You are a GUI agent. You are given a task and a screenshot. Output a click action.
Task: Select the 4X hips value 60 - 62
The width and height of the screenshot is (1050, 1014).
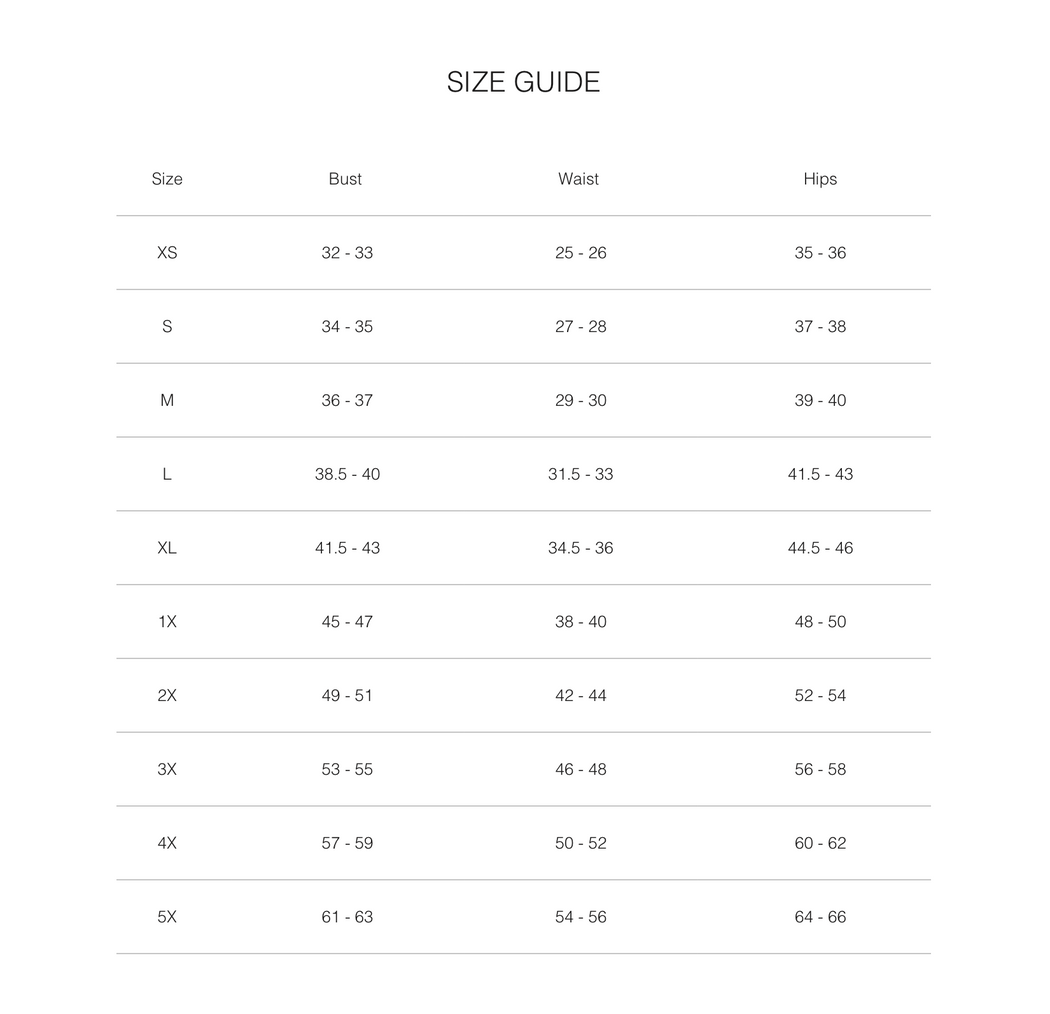pos(820,843)
